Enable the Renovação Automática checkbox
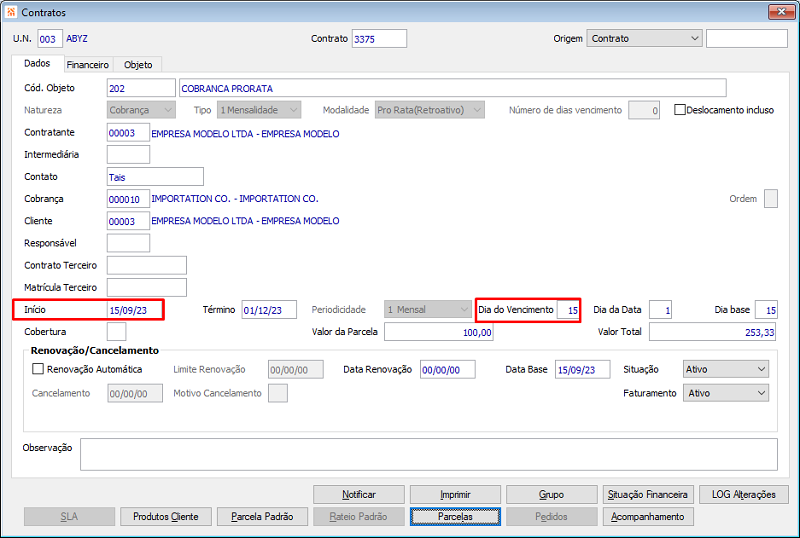 click(38, 369)
